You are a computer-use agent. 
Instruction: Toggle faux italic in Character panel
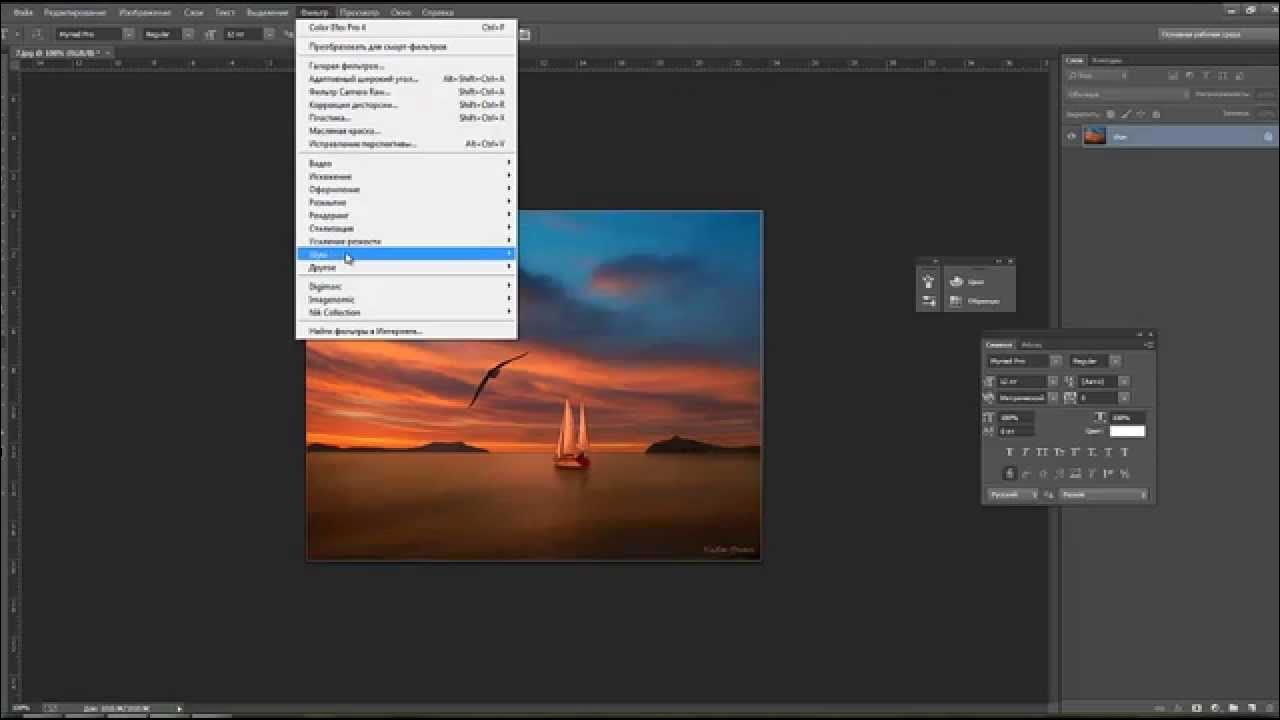[1026, 452]
